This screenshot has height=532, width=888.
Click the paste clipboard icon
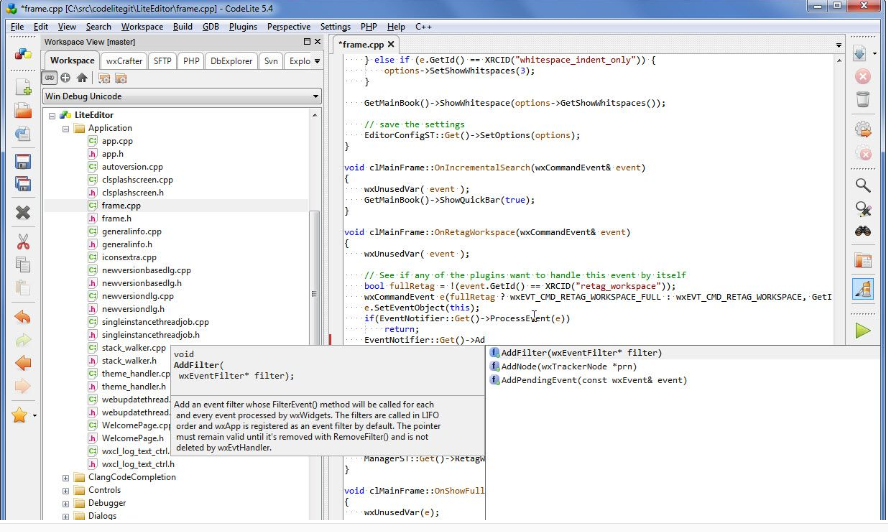(x=23, y=288)
